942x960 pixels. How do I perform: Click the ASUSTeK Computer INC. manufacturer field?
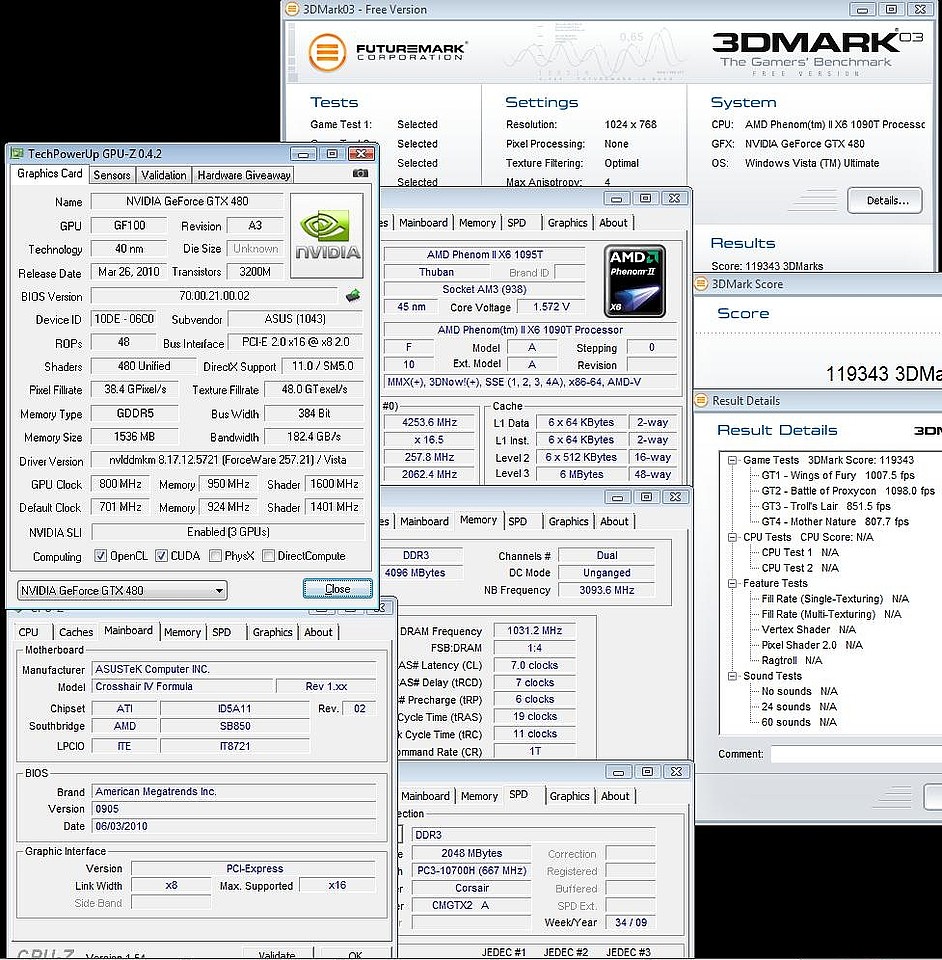[234, 670]
